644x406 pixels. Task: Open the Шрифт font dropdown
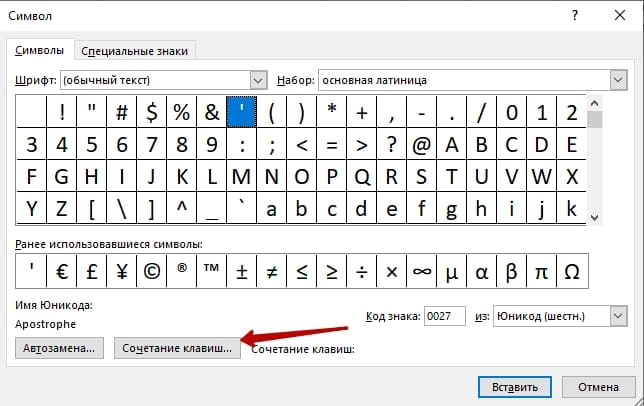259,79
